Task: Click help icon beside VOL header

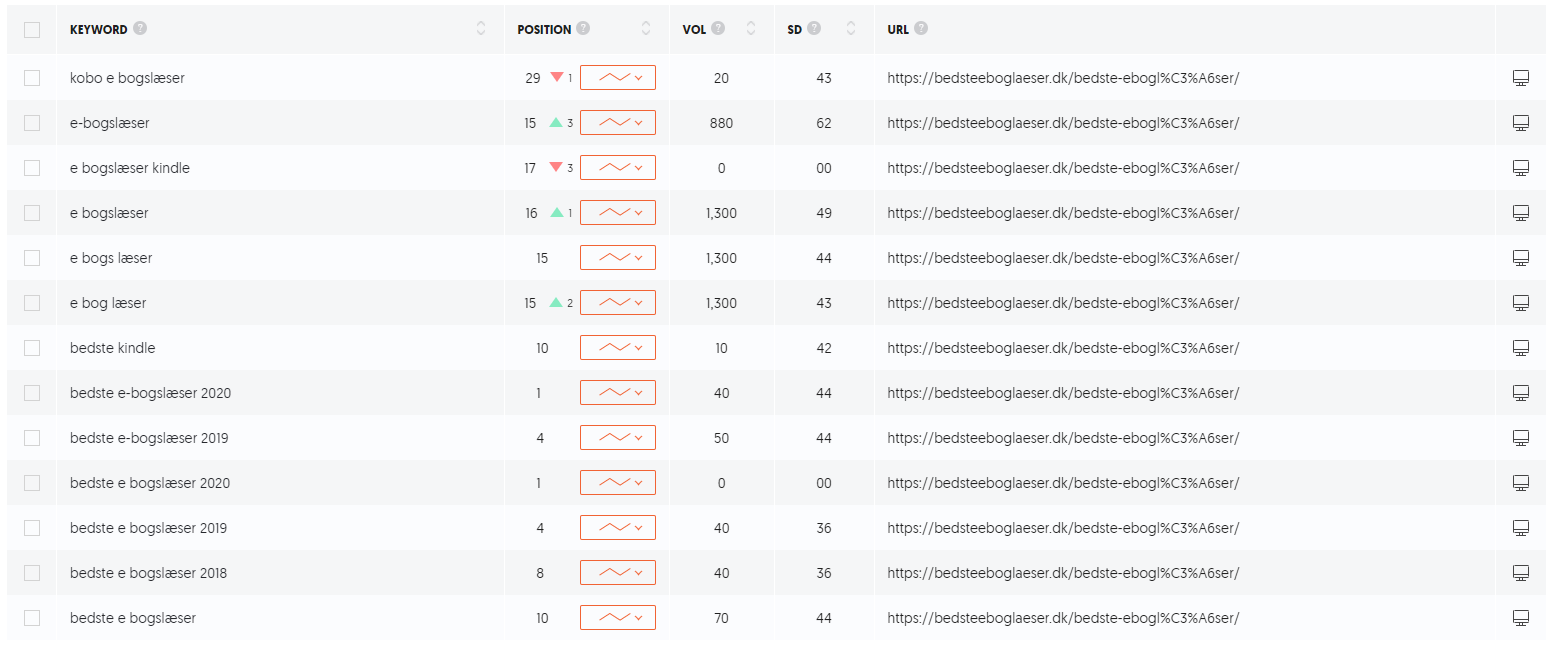Action: click(718, 28)
